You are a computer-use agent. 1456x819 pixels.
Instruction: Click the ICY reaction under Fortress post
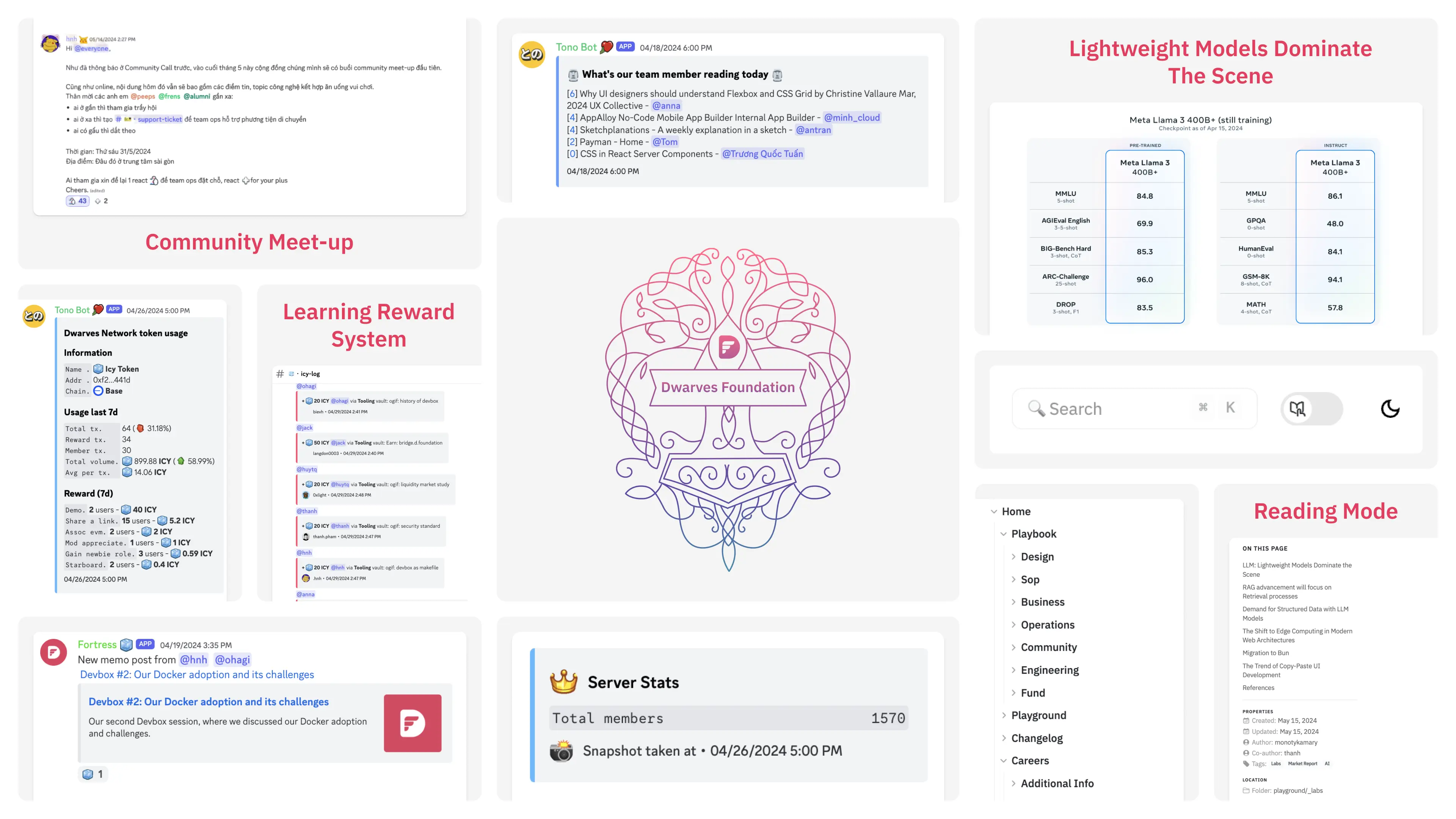click(x=93, y=774)
